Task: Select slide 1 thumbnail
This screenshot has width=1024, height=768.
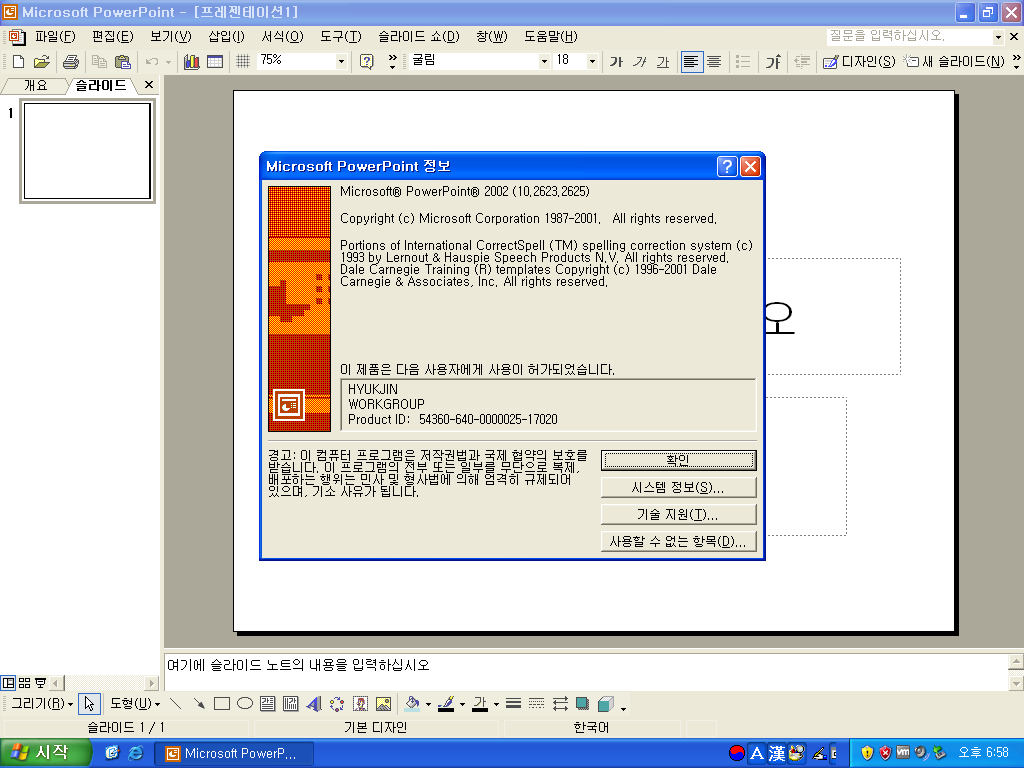Action: [88, 151]
